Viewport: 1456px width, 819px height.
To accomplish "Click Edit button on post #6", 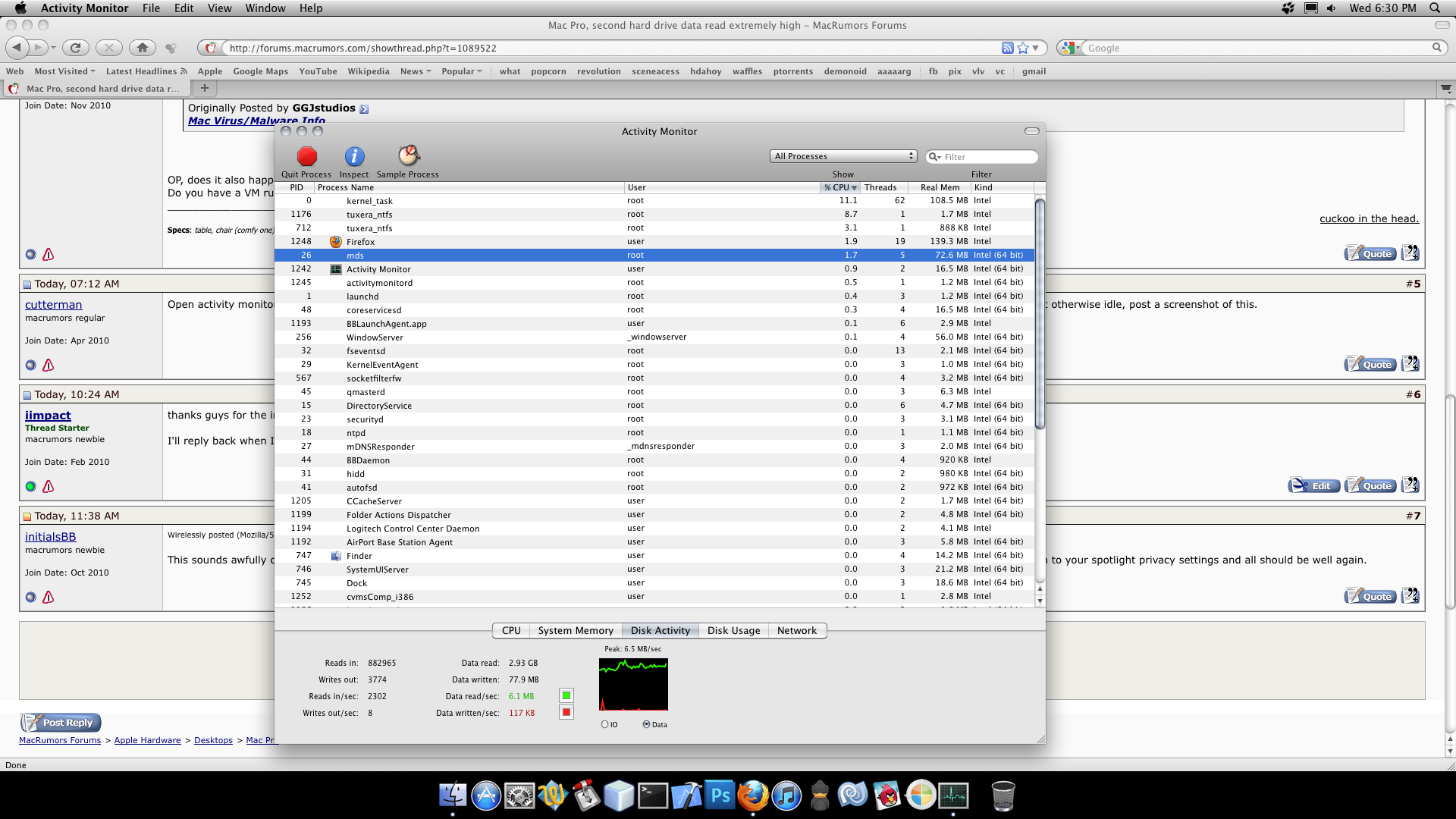I will click(x=1314, y=485).
